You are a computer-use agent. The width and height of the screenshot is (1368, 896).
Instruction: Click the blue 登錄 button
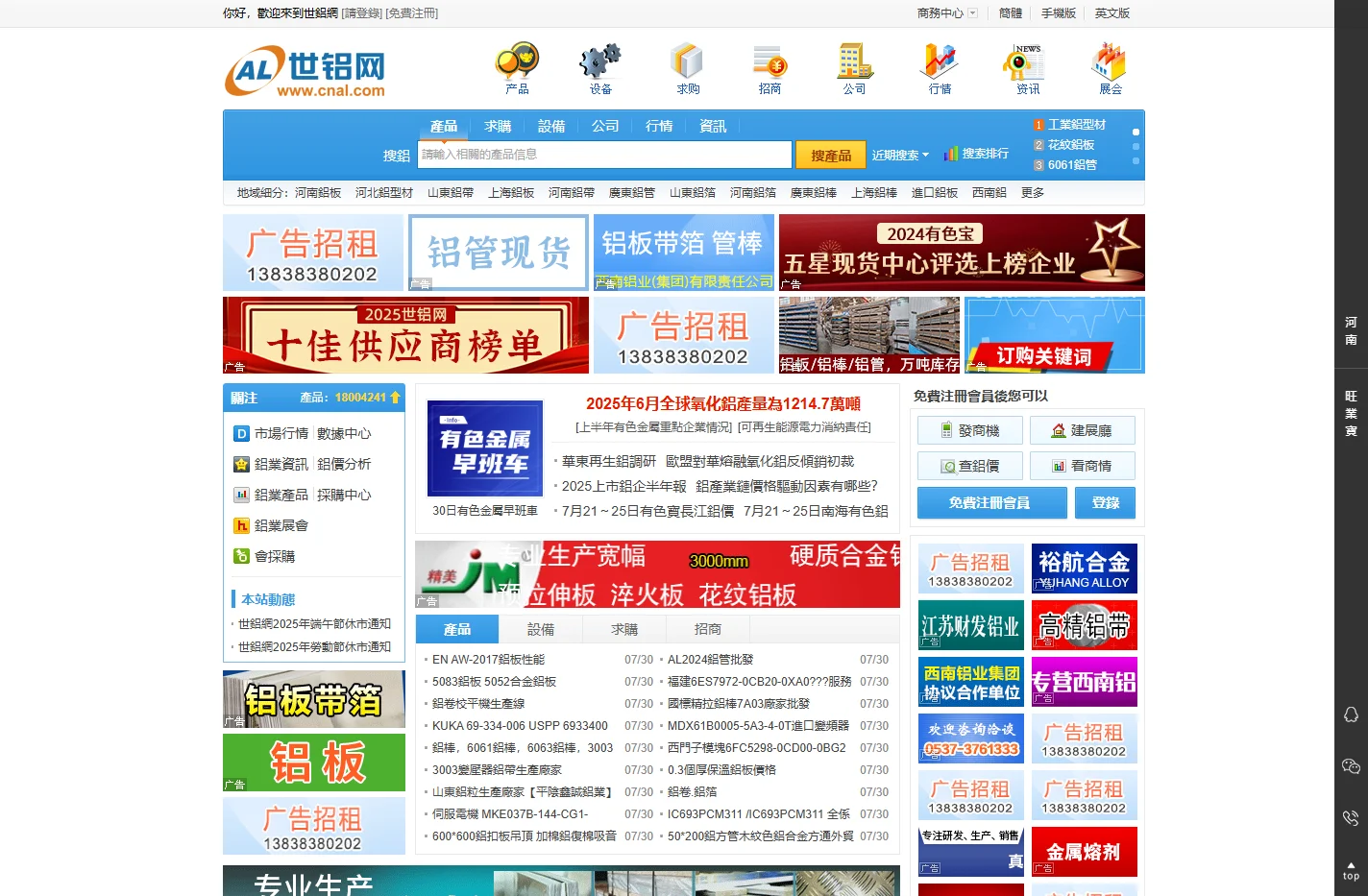1106,503
